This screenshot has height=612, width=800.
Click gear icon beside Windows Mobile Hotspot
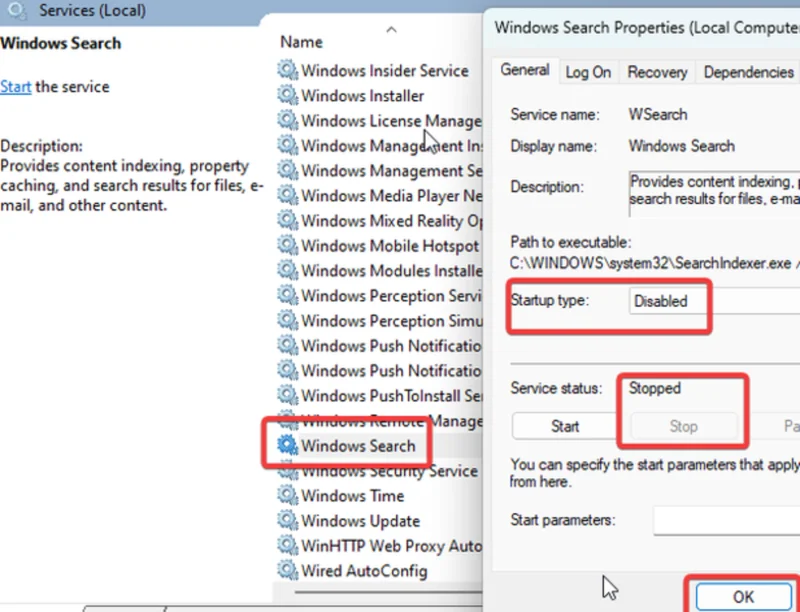(x=287, y=245)
